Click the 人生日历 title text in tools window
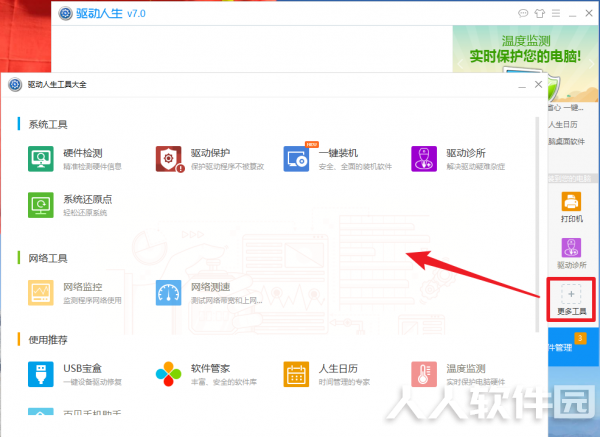 pyautogui.click(x=338, y=369)
